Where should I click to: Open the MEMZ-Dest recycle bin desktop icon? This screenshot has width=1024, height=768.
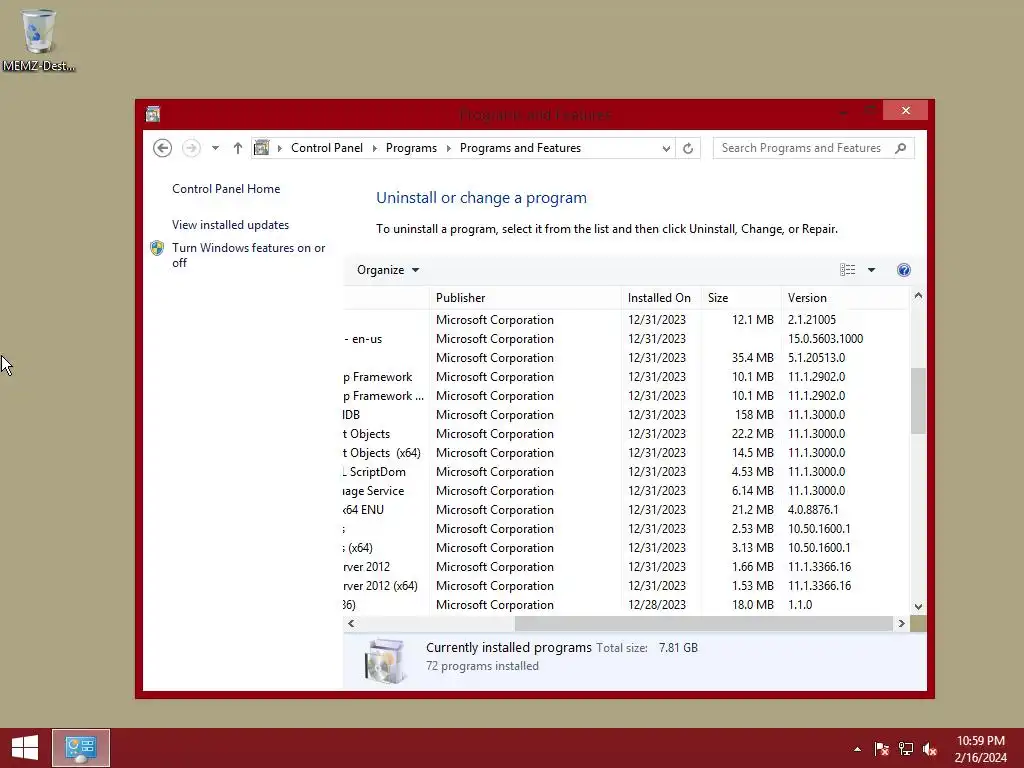coord(39,39)
